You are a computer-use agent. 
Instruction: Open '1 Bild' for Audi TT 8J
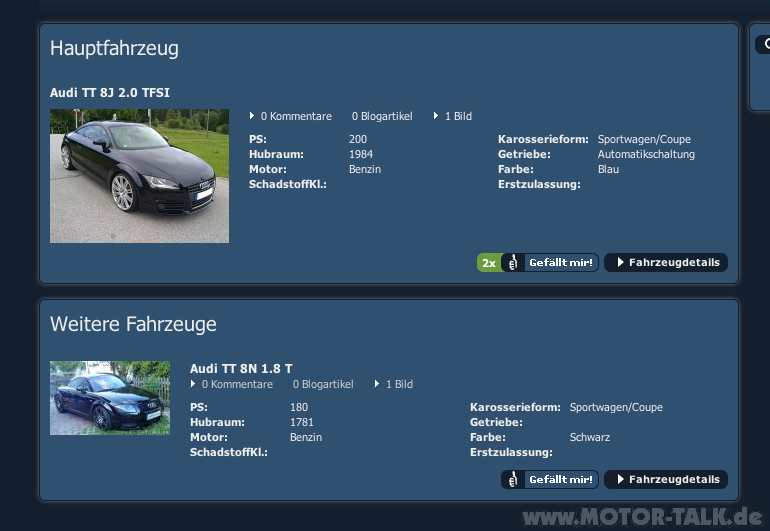click(457, 117)
